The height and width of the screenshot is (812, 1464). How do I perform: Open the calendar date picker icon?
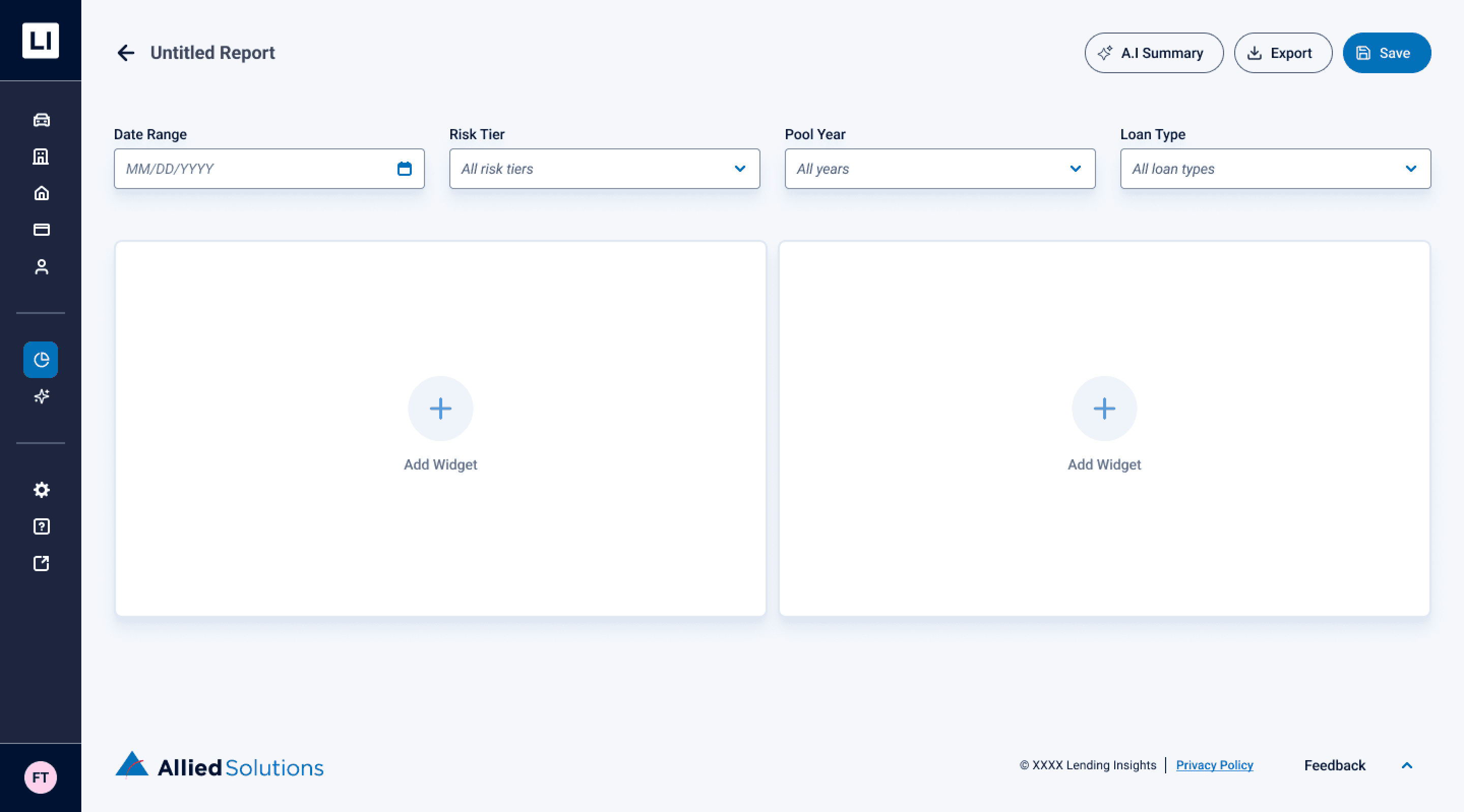(x=404, y=169)
